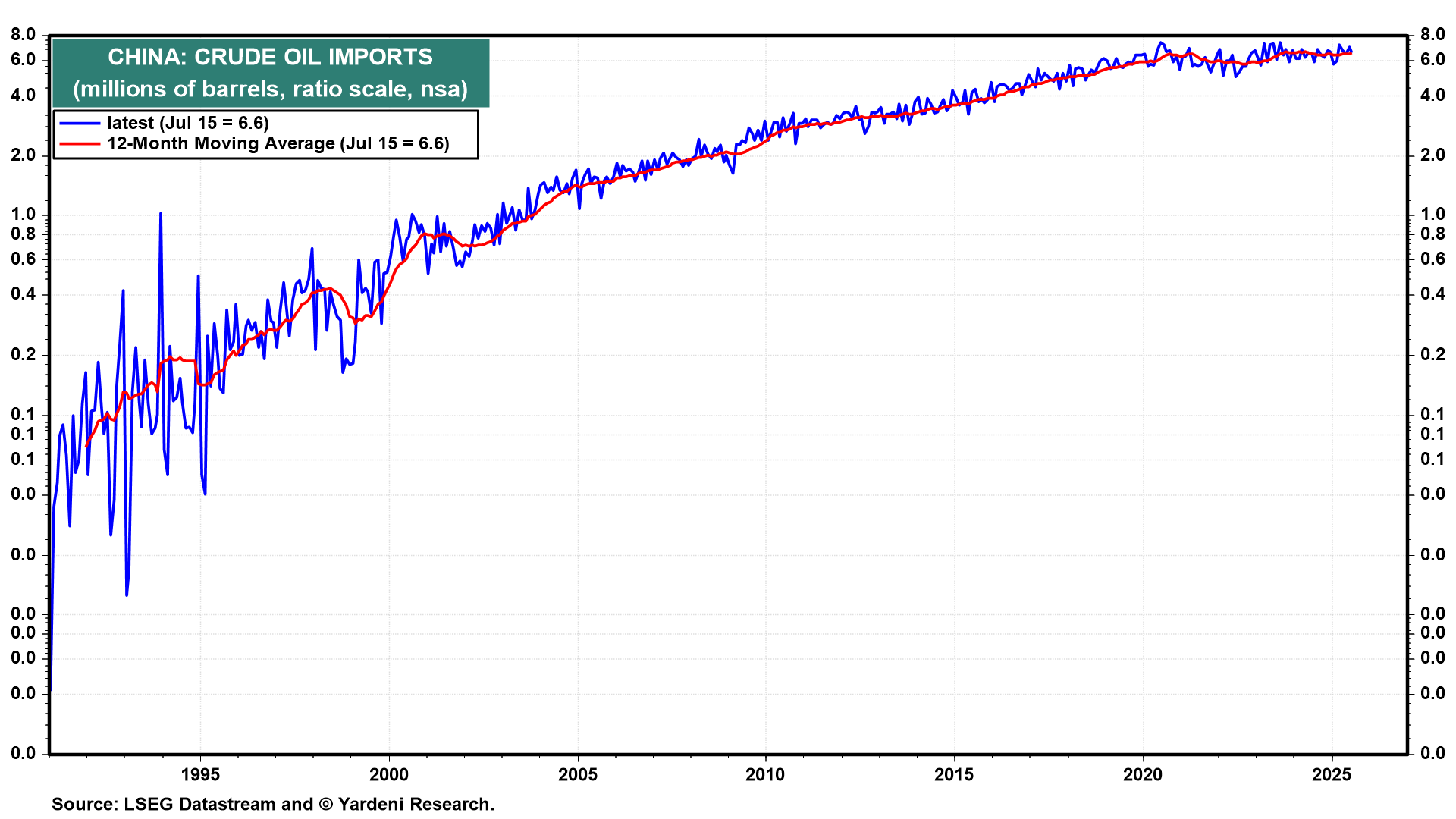Click the blue 'latest' legend line swatch
The width and height of the screenshot is (1456, 819).
click(80, 123)
